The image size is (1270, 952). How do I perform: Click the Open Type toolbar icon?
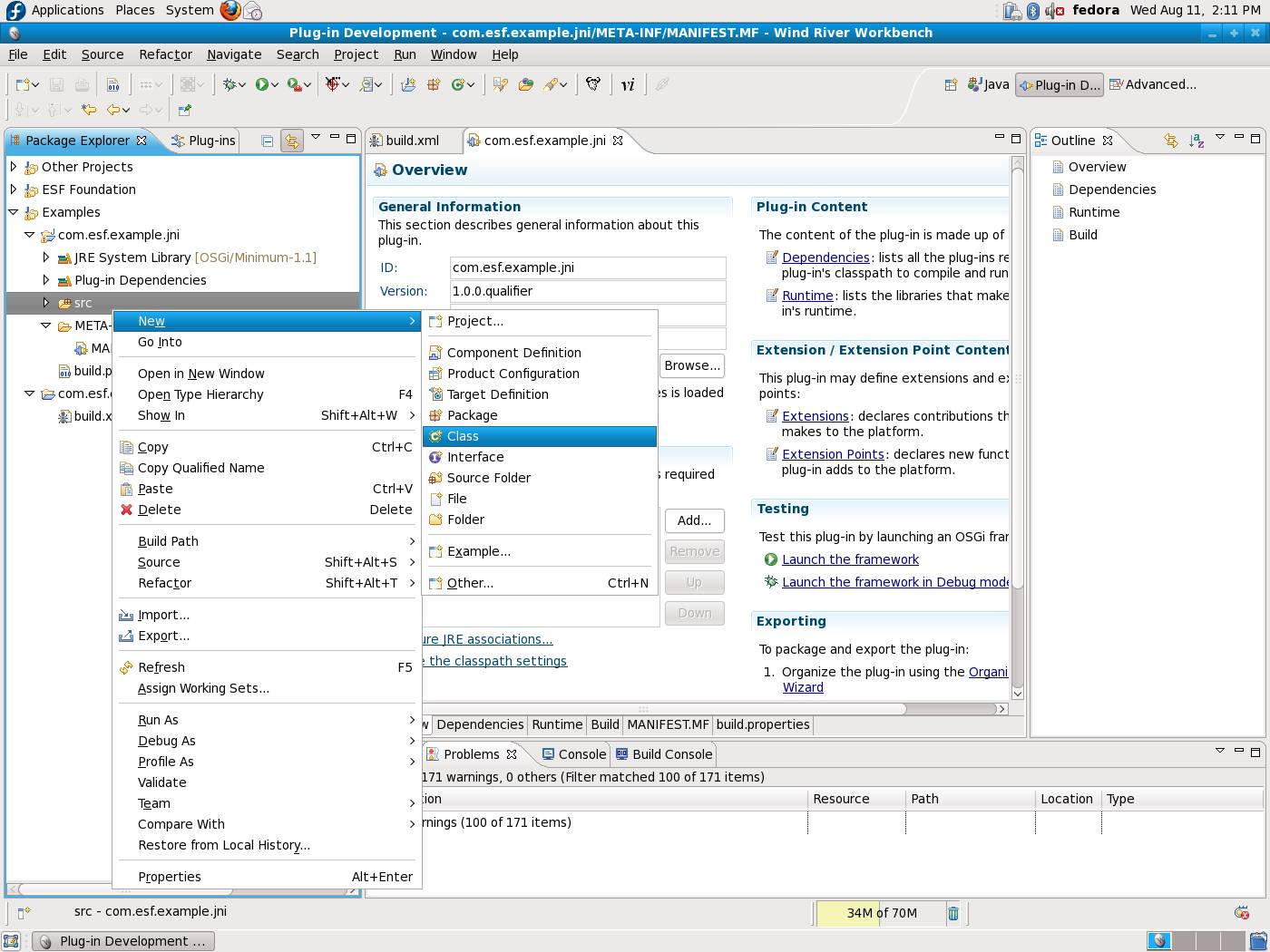click(500, 84)
